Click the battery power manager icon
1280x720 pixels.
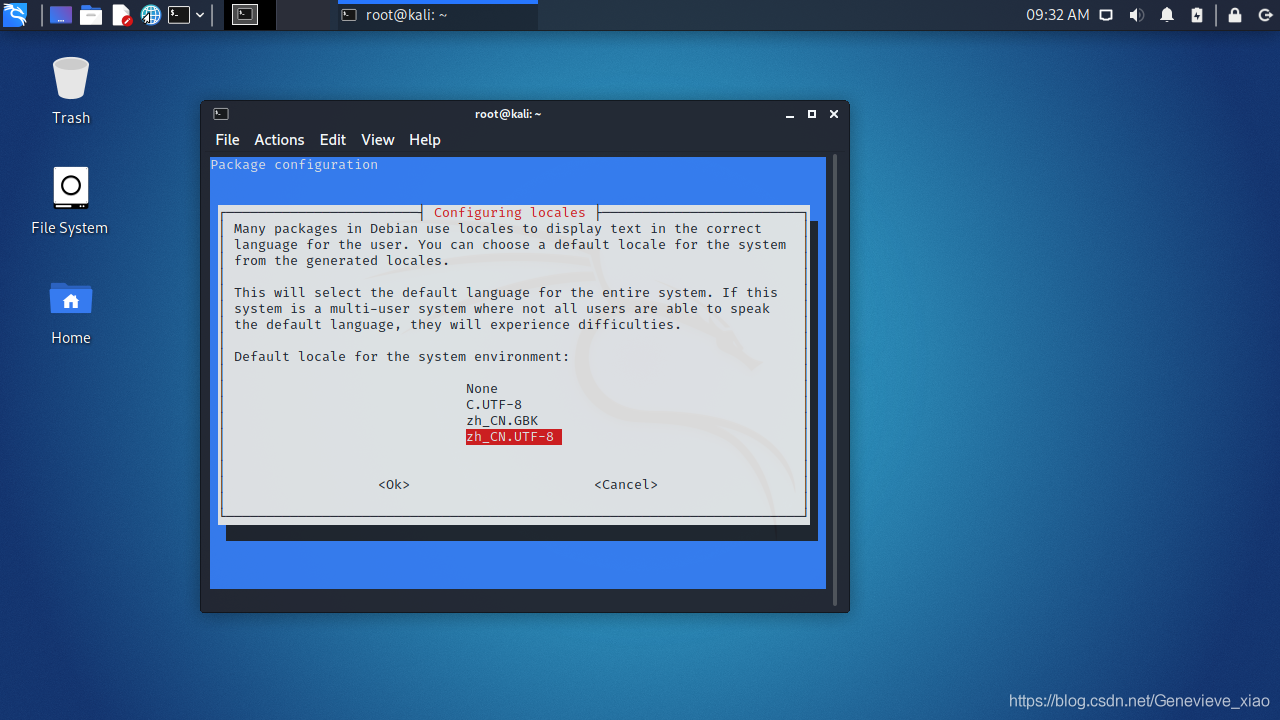tap(1197, 15)
